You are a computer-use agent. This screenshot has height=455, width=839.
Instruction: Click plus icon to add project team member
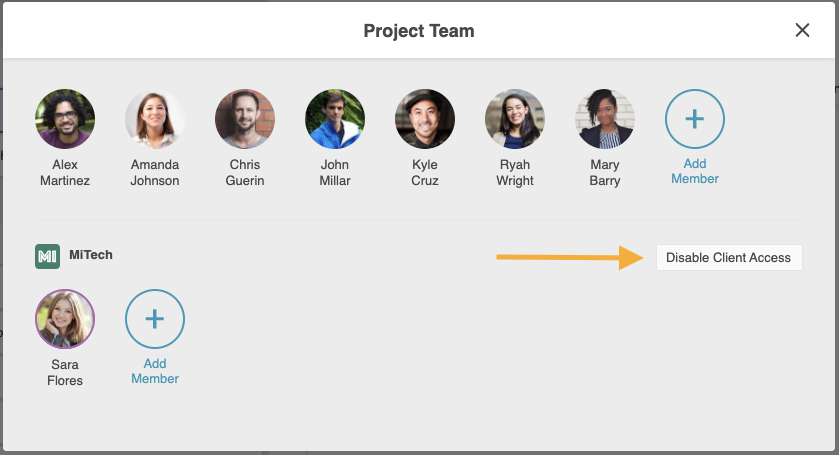click(695, 119)
